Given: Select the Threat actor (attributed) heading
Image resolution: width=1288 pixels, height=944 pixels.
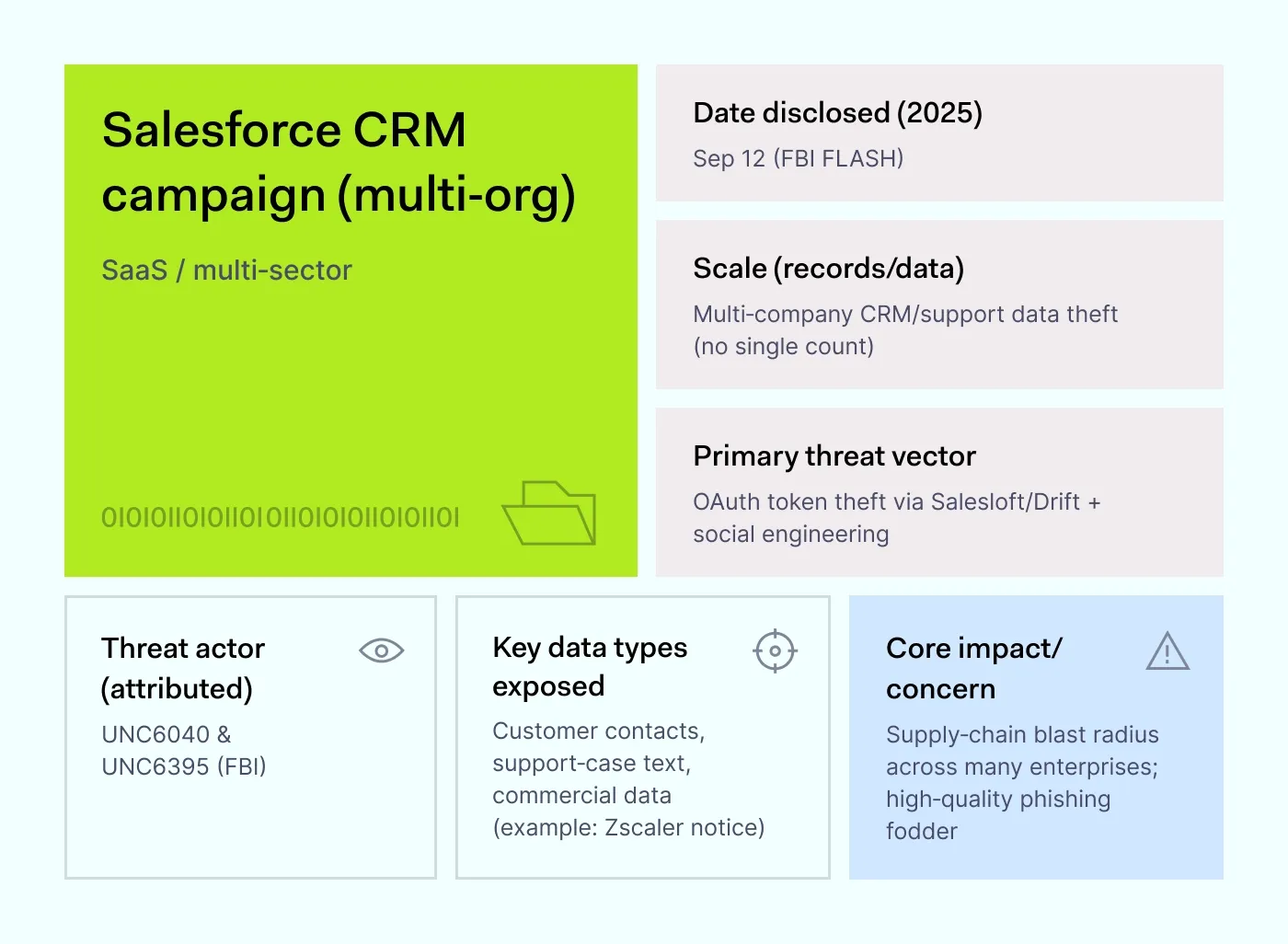Looking at the screenshot, I should (182, 668).
